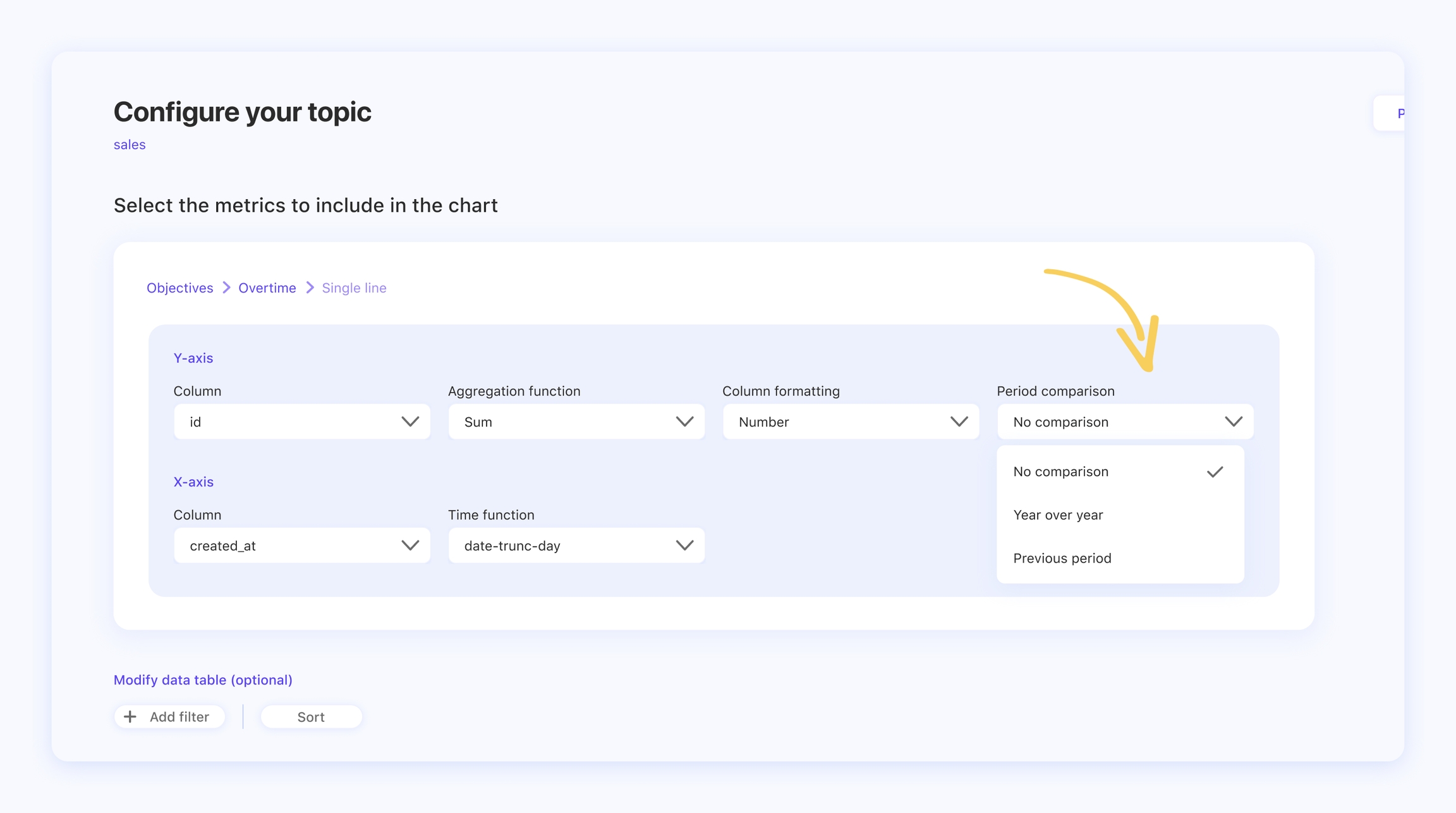This screenshot has height=813, width=1456.
Task: Open the Y-axis Column dropdown showing id
Action: click(x=301, y=422)
